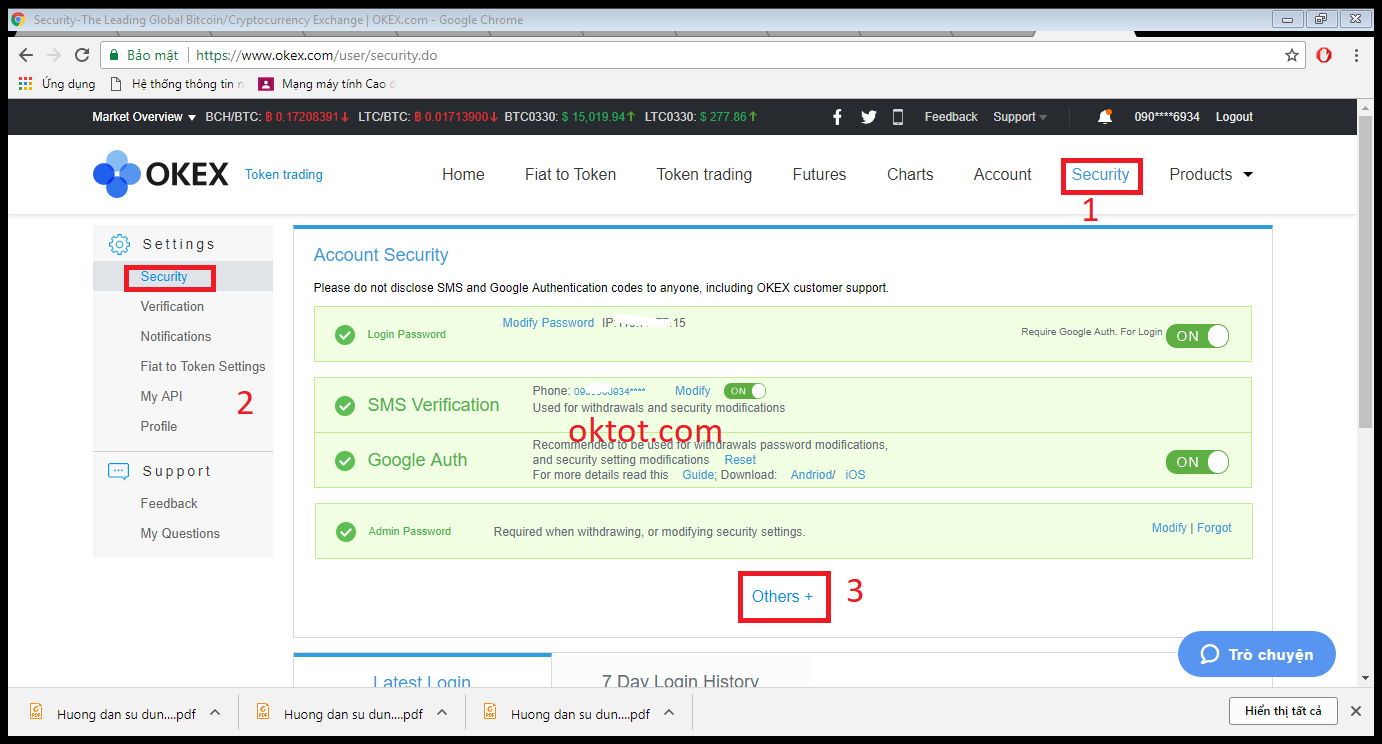Bookmark this page with star icon

[1292, 56]
